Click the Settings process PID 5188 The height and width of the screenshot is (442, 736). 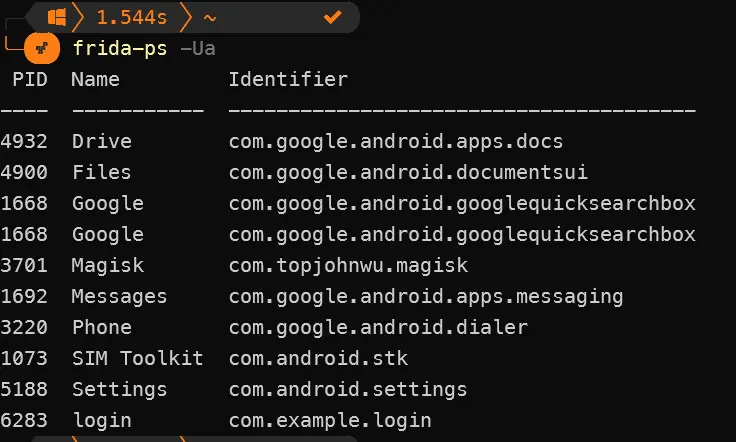[24, 389]
